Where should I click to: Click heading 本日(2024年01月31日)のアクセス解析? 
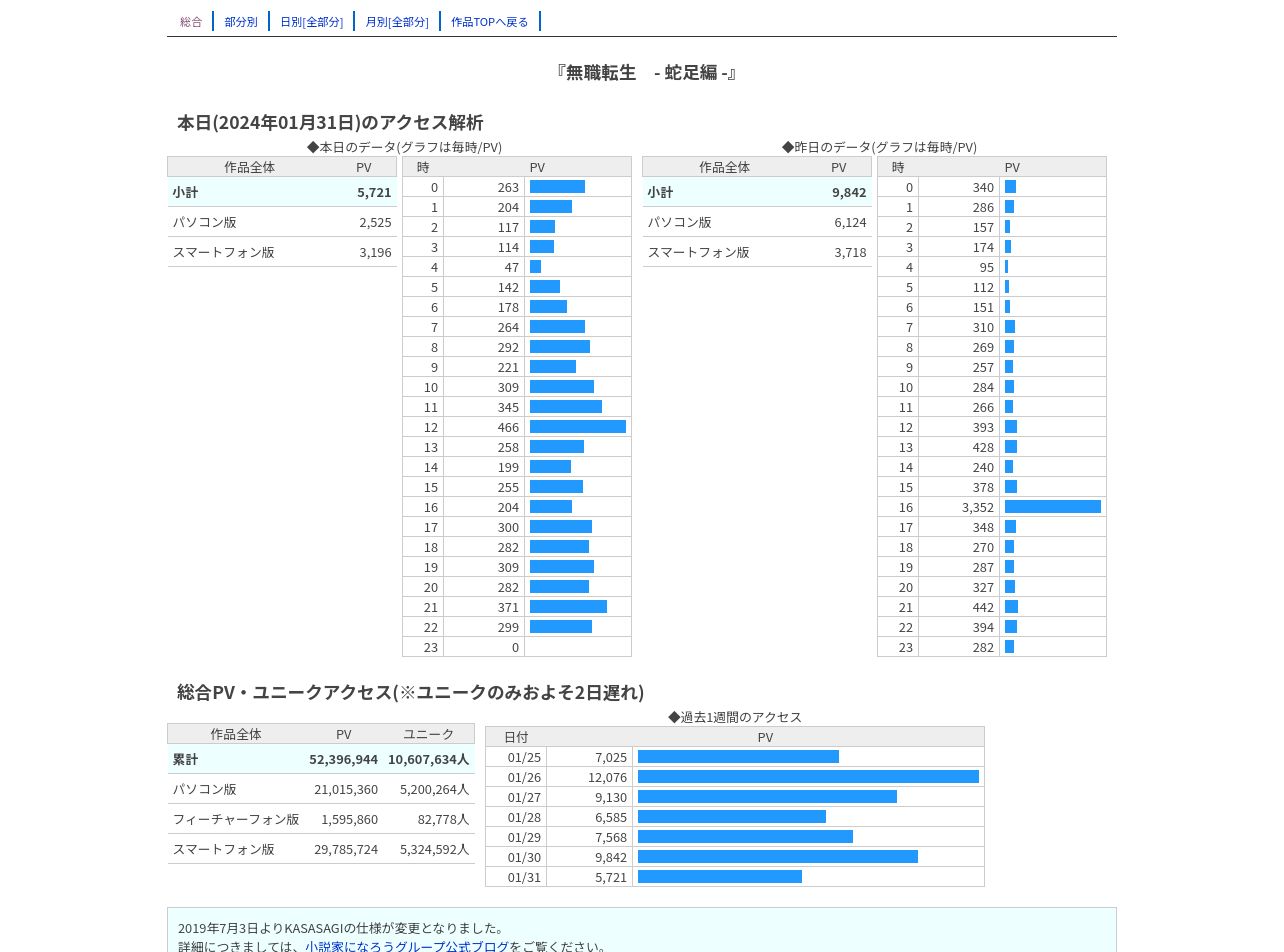330,122
